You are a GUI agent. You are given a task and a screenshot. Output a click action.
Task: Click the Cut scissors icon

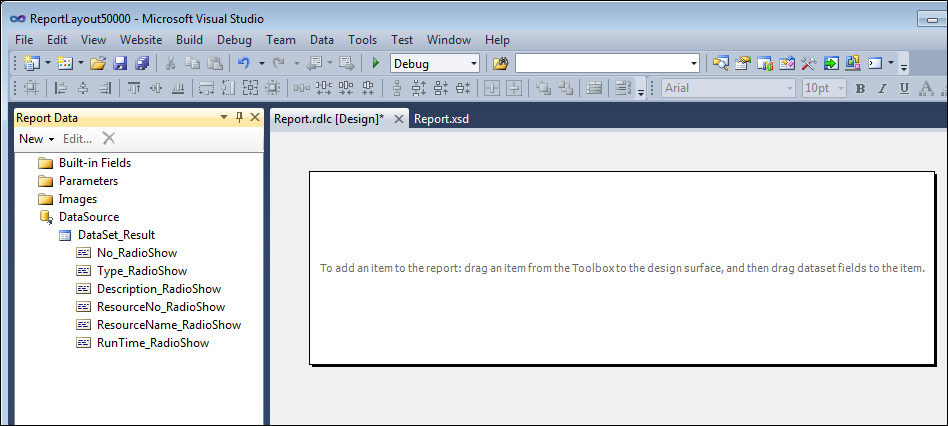[x=170, y=63]
